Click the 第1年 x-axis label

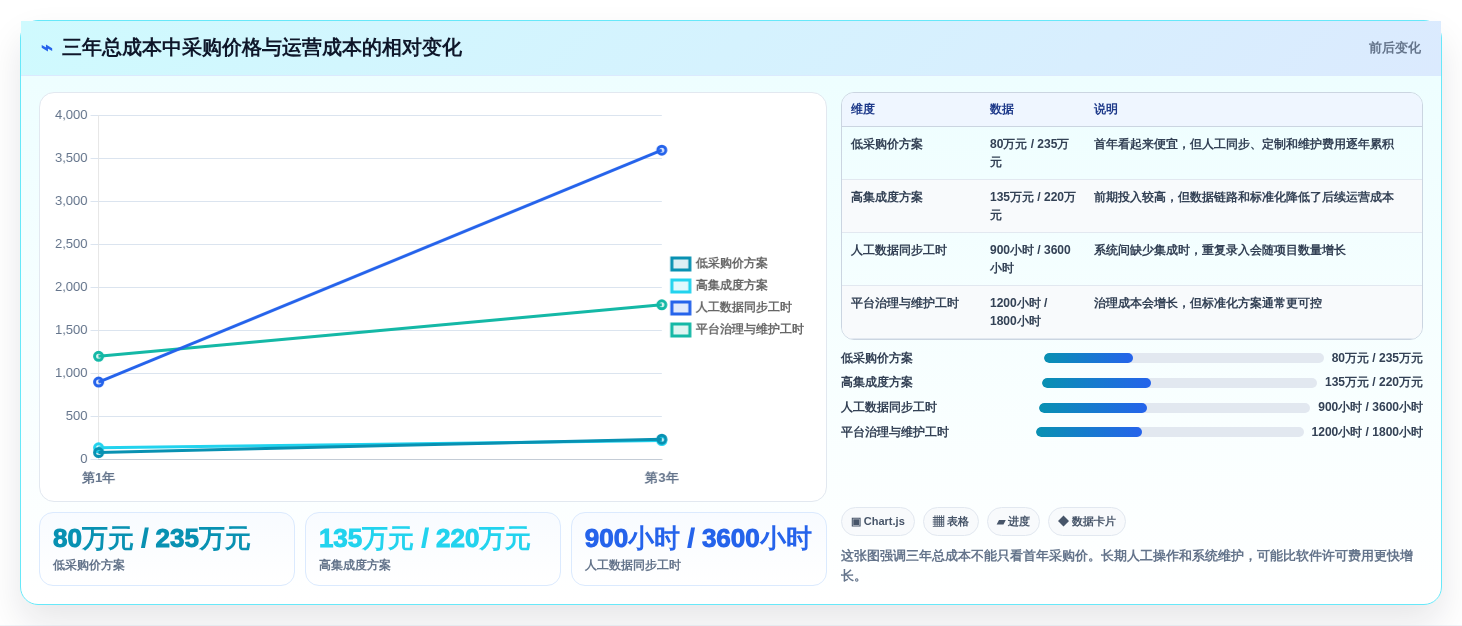98,478
